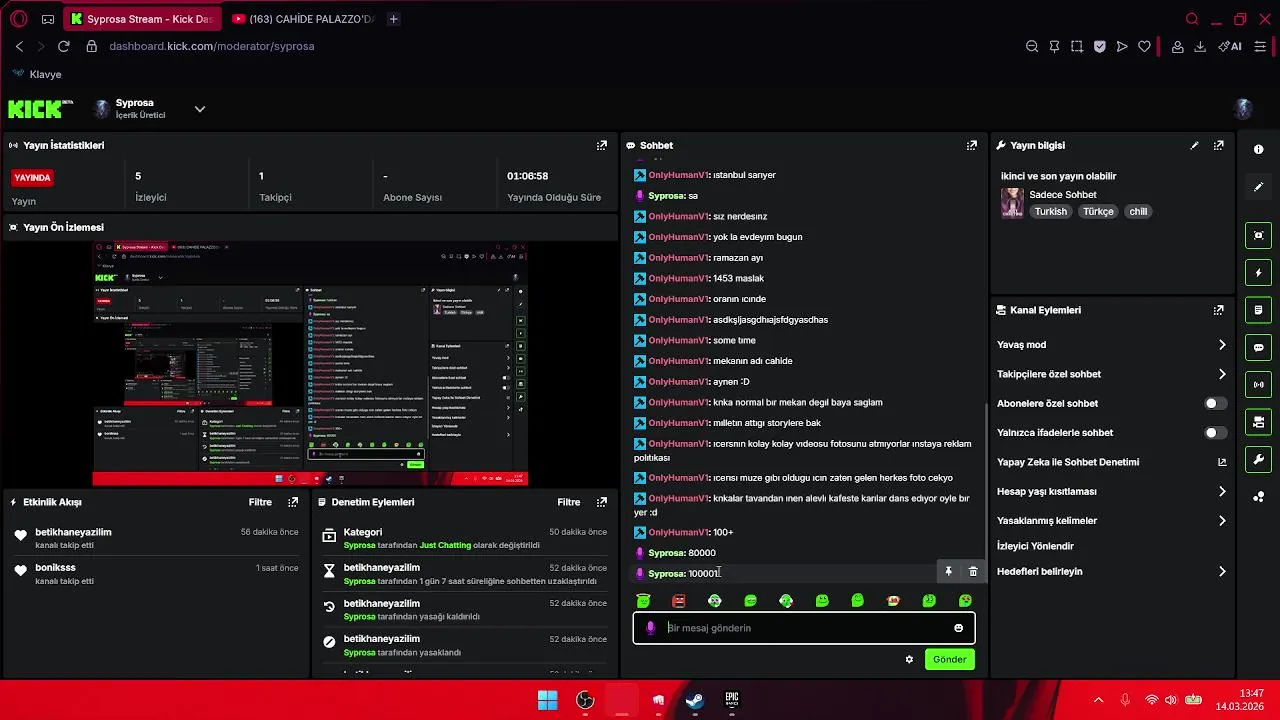The image size is (1280, 720).
Task: Pop out the Kanal Eylemleri panel
Action: (x=1218, y=310)
